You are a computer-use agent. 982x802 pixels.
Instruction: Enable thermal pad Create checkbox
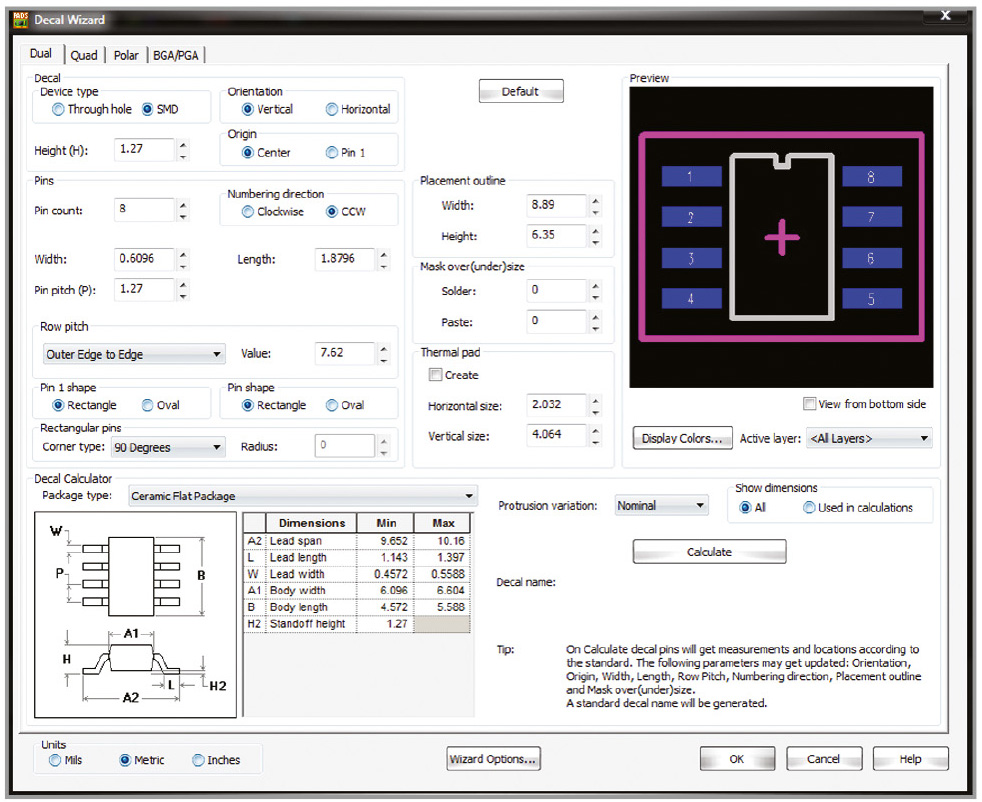coord(435,375)
